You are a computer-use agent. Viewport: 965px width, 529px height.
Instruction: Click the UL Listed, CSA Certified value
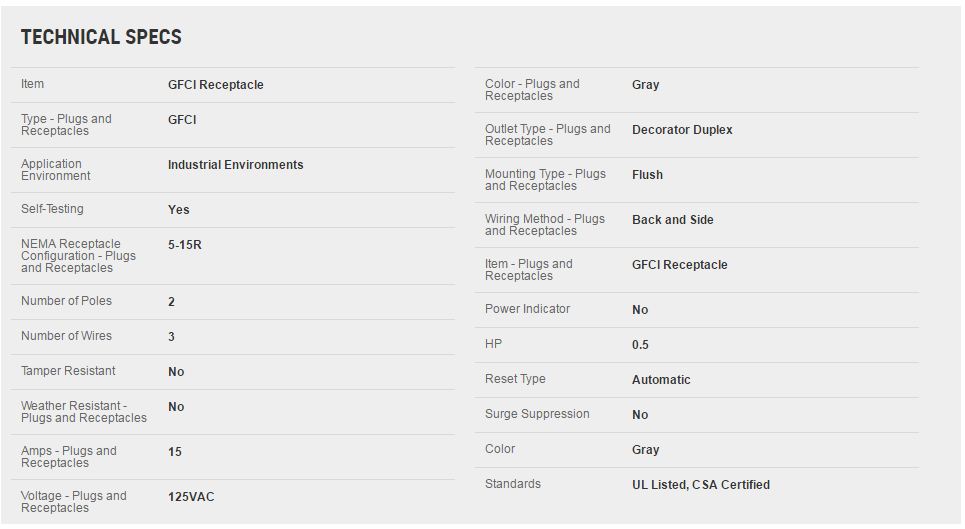tap(700, 485)
